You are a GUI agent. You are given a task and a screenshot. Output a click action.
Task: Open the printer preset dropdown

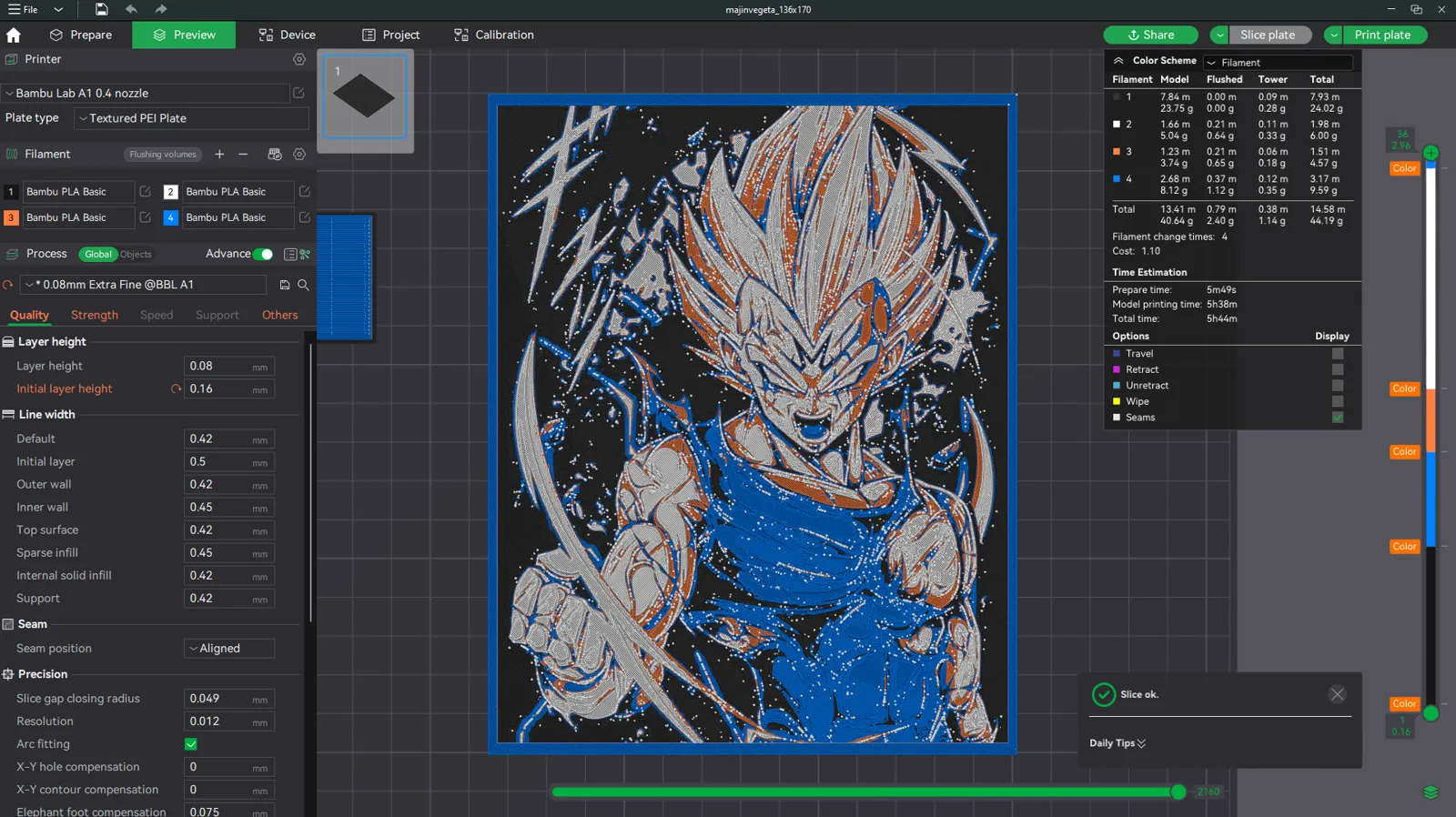(146, 93)
